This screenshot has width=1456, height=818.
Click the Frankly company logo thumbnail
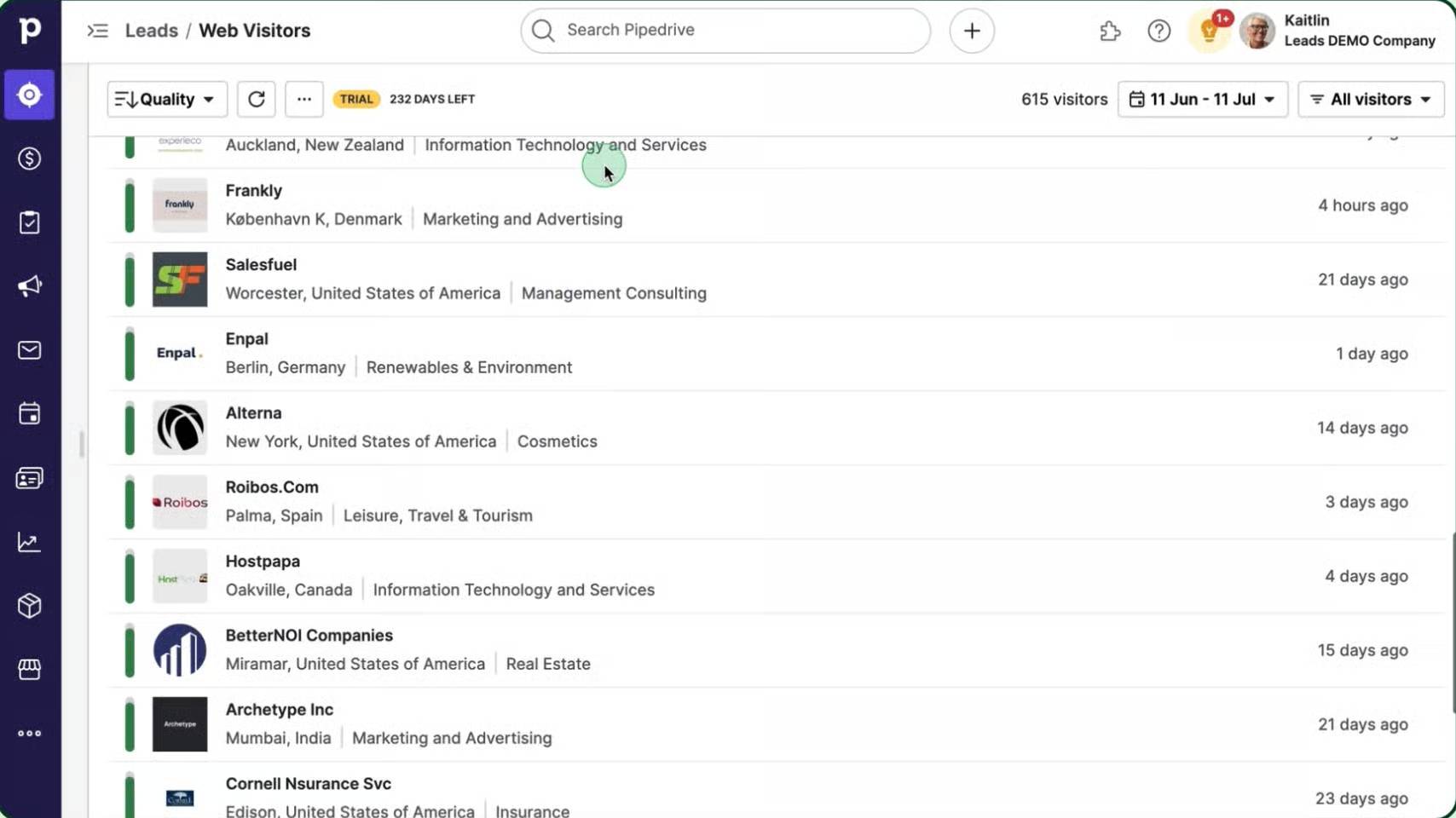(x=180, y=205)
